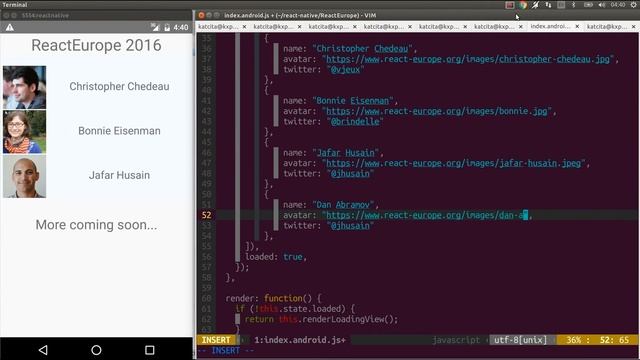Tap the More coming soon... text
Image resolution: width=640 pixels, height=360 pixels.
pos(96,225)
